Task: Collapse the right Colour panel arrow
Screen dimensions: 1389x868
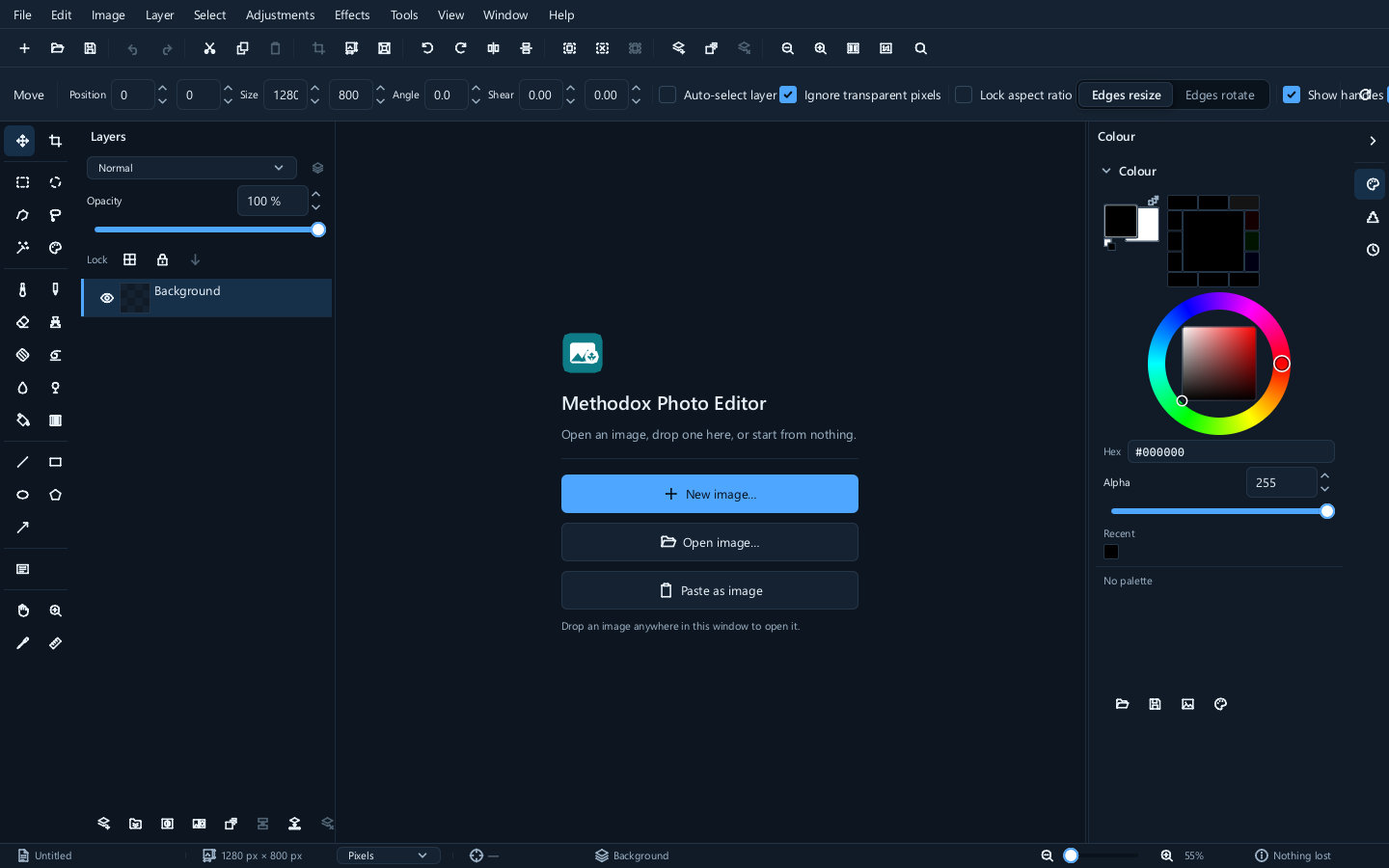Action: (1372, 141)
